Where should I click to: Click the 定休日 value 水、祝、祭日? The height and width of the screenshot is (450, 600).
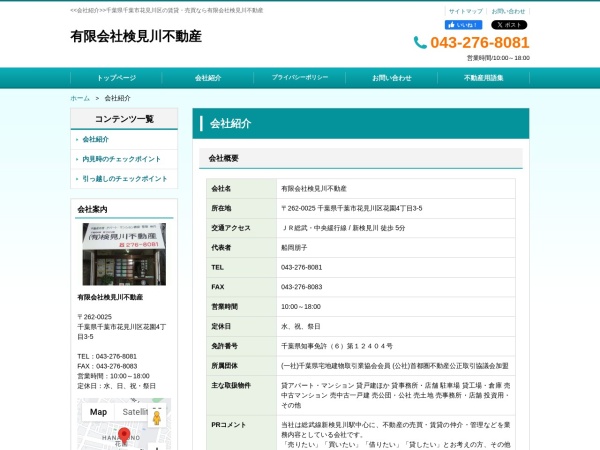pyautogui.click(x=301, y=326)
